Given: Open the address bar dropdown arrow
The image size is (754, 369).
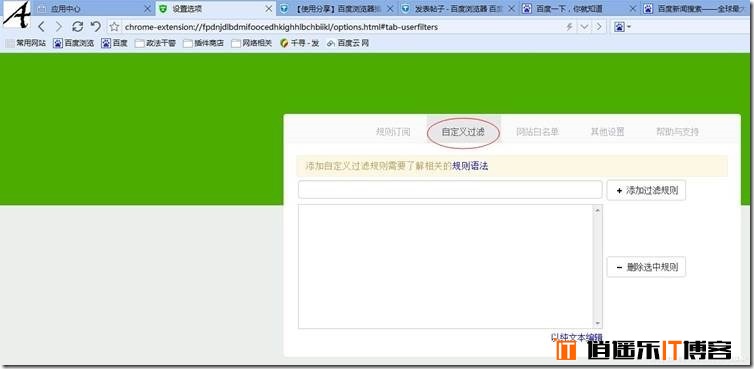Looking at the screenshot, I should [584, 27].
